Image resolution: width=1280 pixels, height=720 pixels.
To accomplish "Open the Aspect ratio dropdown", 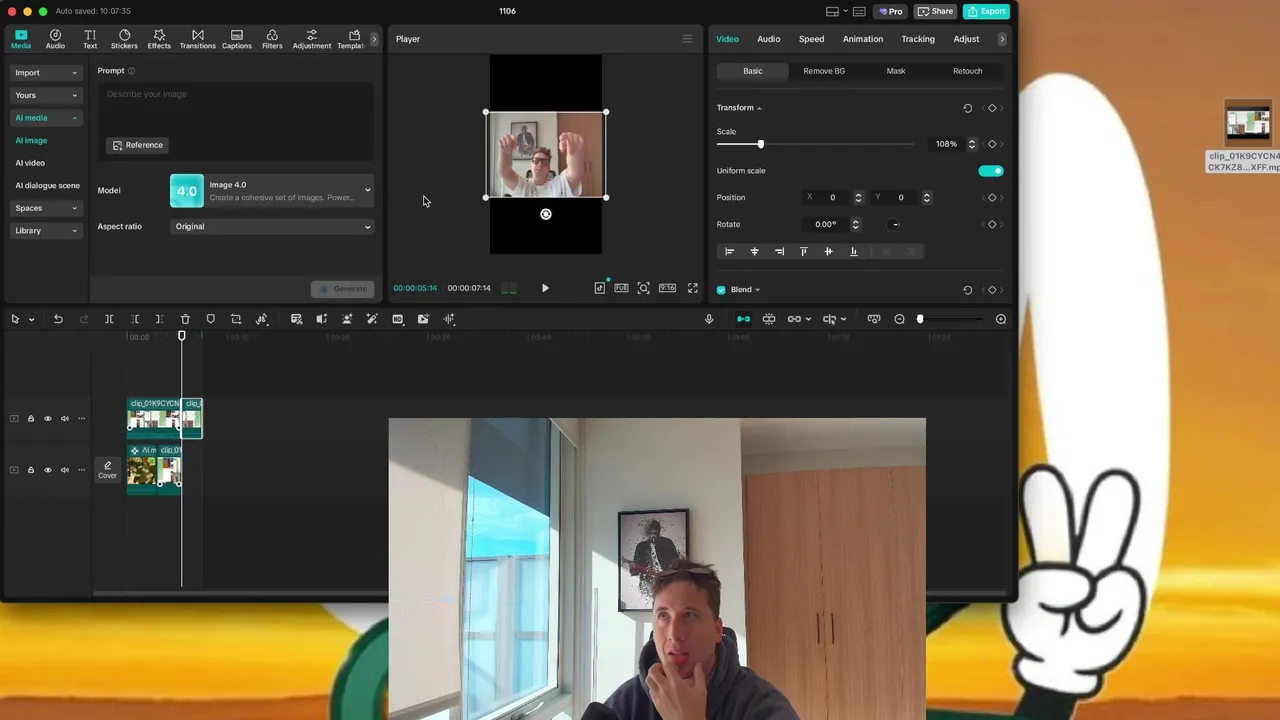I will click(x=272, y=226).
